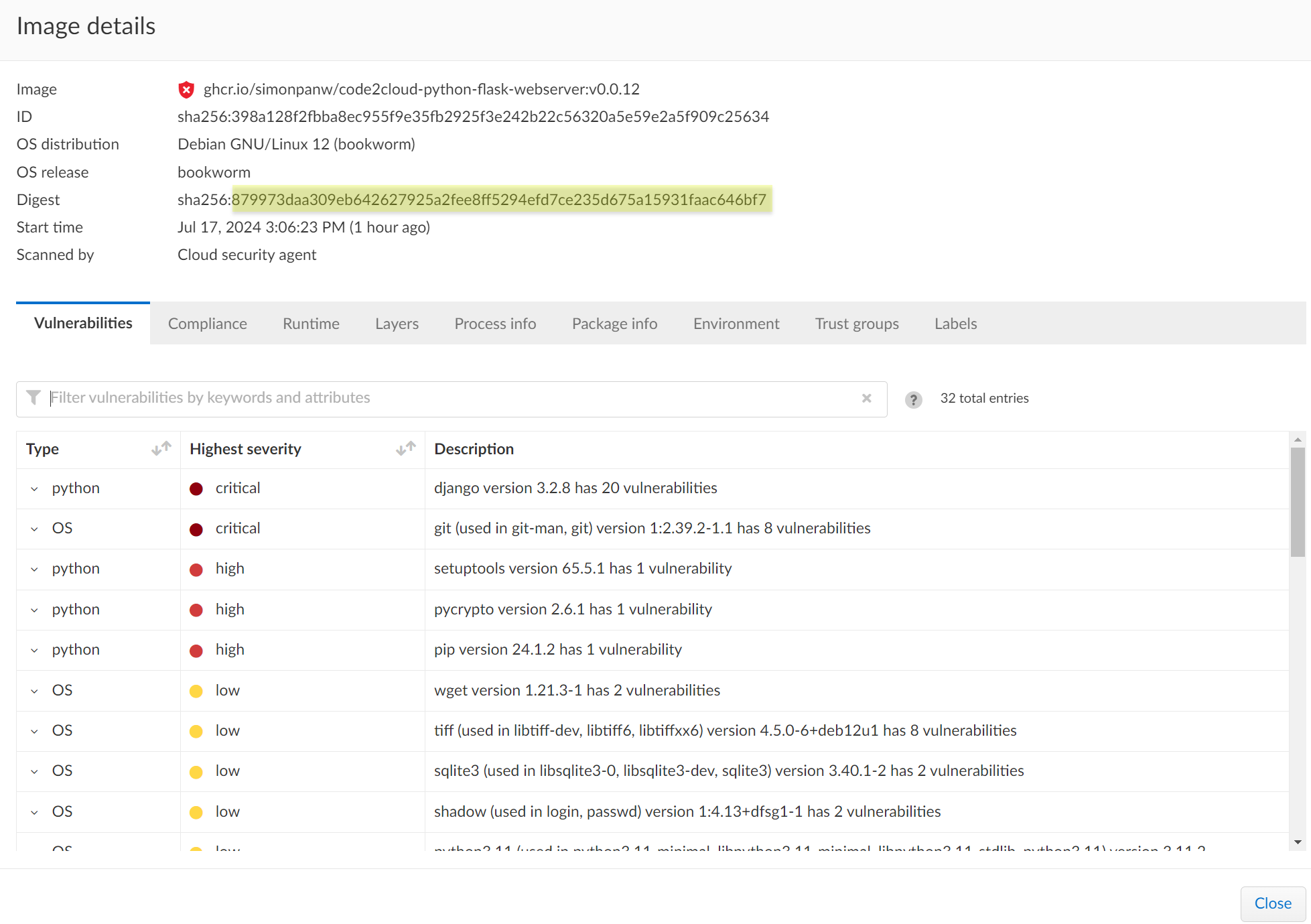Click the low severity dot for shadow
This screenshot has height=924, width=1311.
(196, 813)
